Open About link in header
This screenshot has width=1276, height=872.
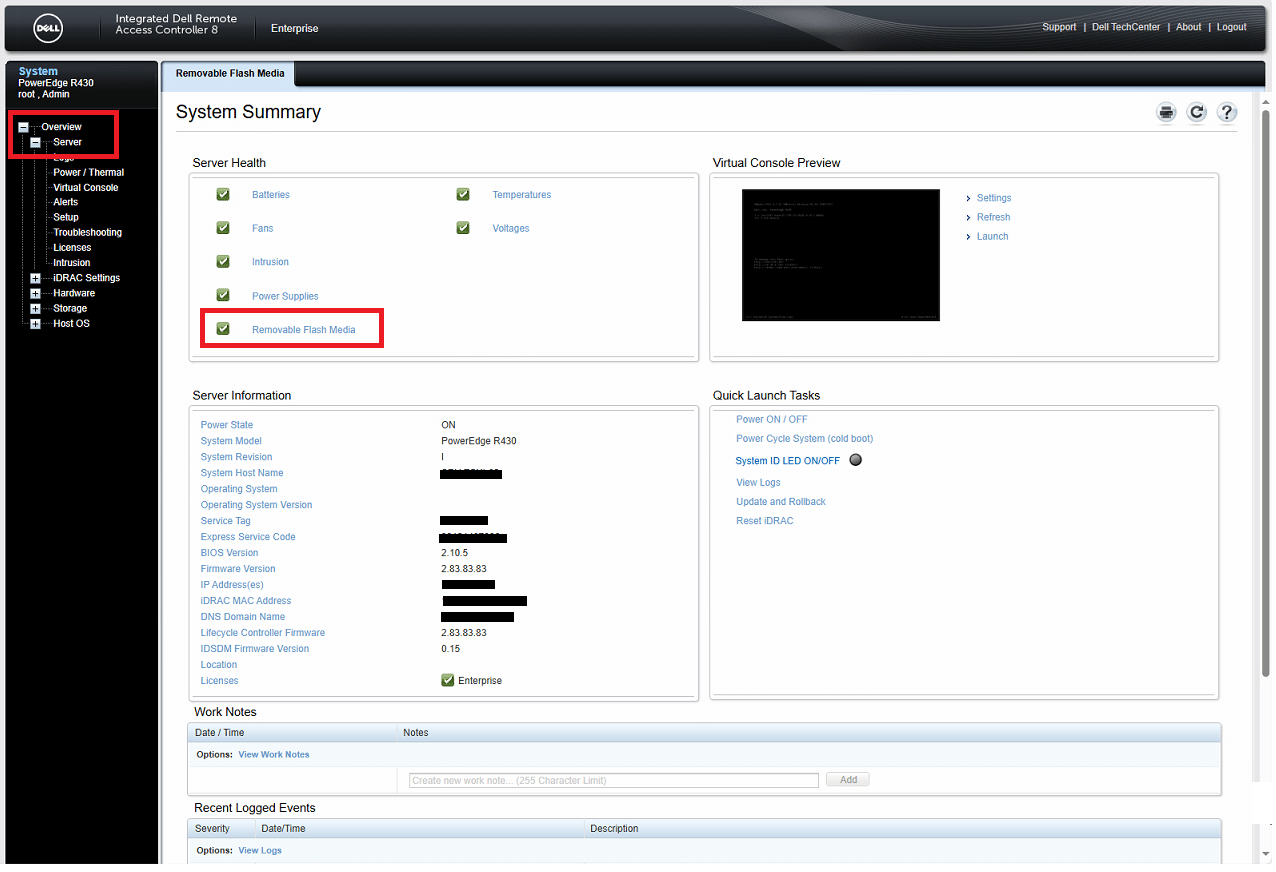[1188, 27]
